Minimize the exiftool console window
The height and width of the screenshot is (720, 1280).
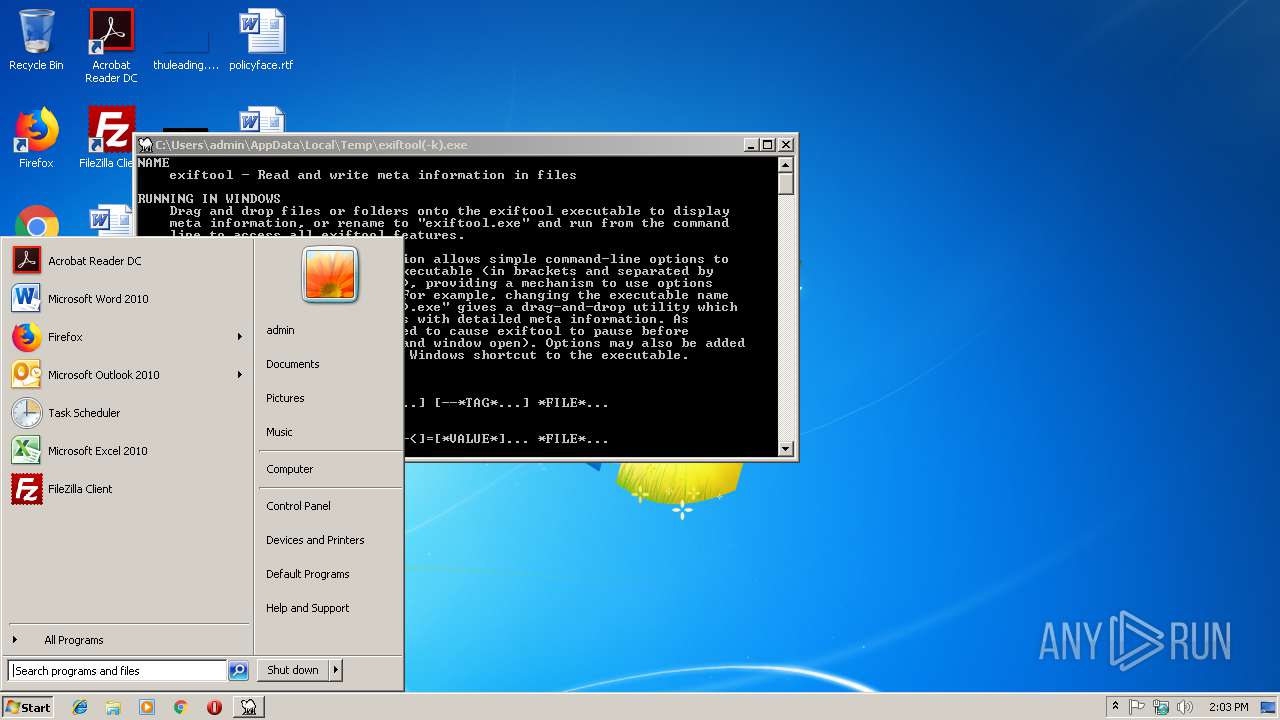(x=751, y=145)
